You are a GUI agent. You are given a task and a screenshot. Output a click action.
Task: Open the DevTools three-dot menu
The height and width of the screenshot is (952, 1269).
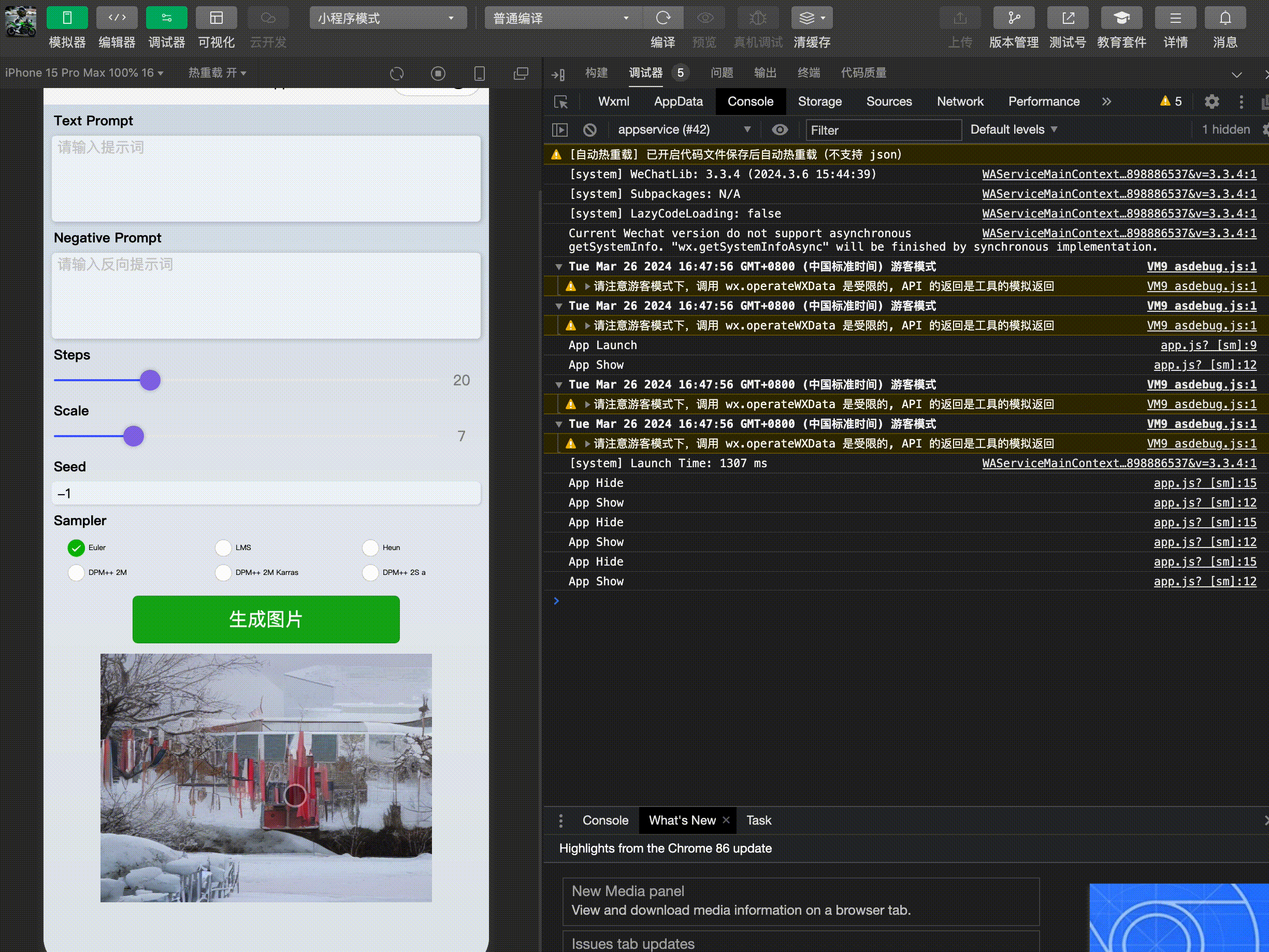(1242, 102)
